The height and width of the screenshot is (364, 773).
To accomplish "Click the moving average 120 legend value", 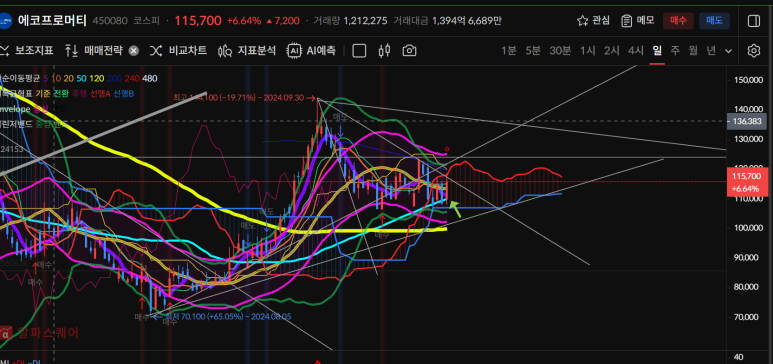I will (96, 78).
